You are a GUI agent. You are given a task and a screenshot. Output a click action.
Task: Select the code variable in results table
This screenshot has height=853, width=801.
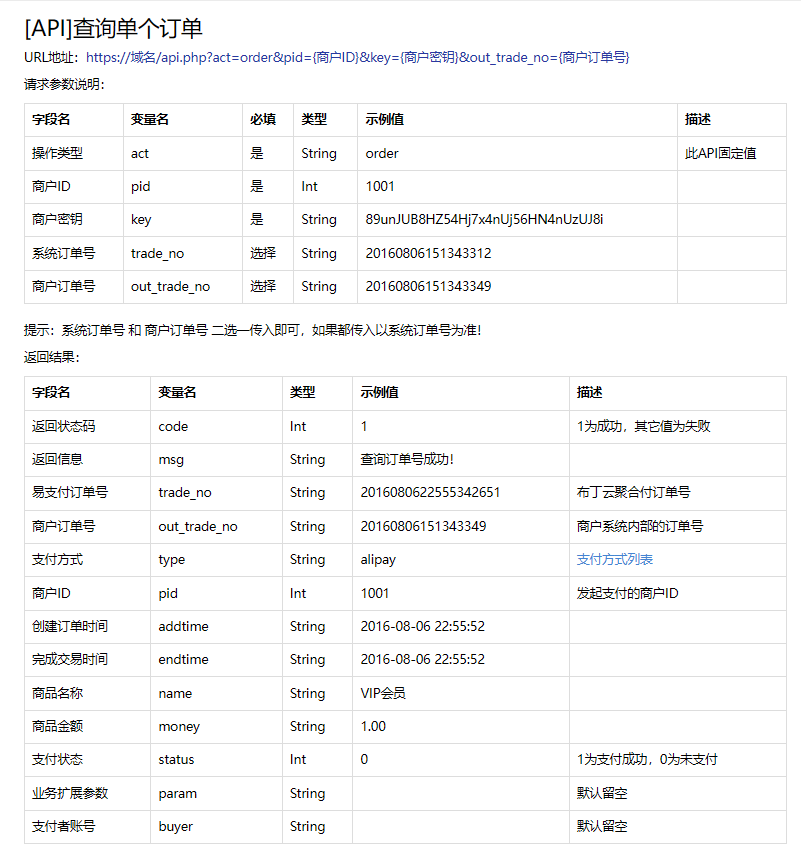(x=170, y=425)
